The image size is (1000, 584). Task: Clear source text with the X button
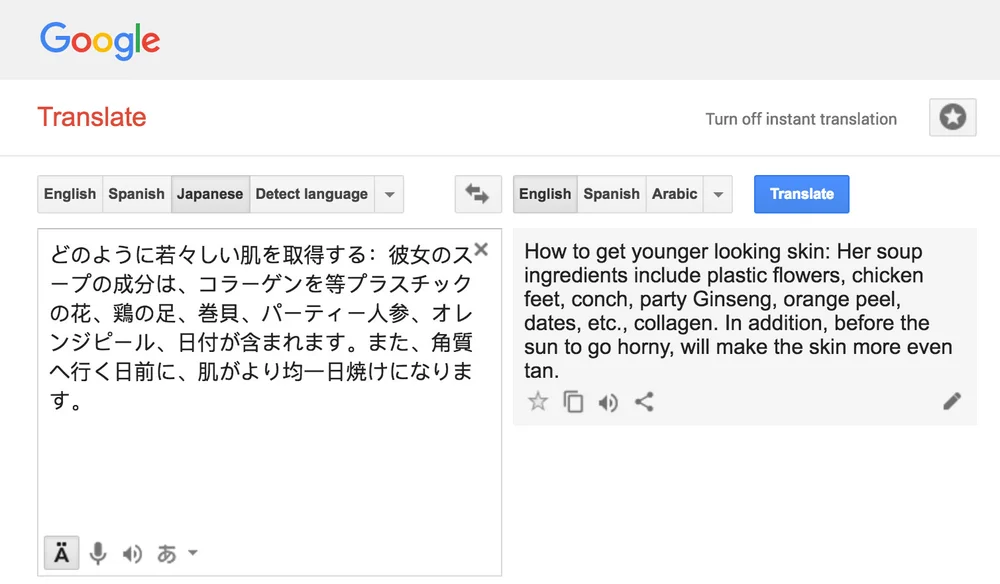pyautogui.click(x=482, y=249)
